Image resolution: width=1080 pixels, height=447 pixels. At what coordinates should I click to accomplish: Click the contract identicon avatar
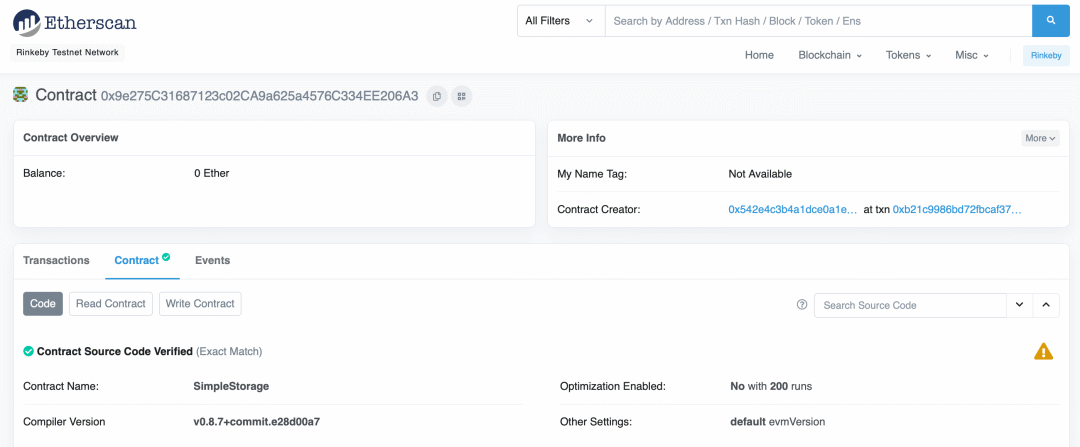[x=21, y=95]
